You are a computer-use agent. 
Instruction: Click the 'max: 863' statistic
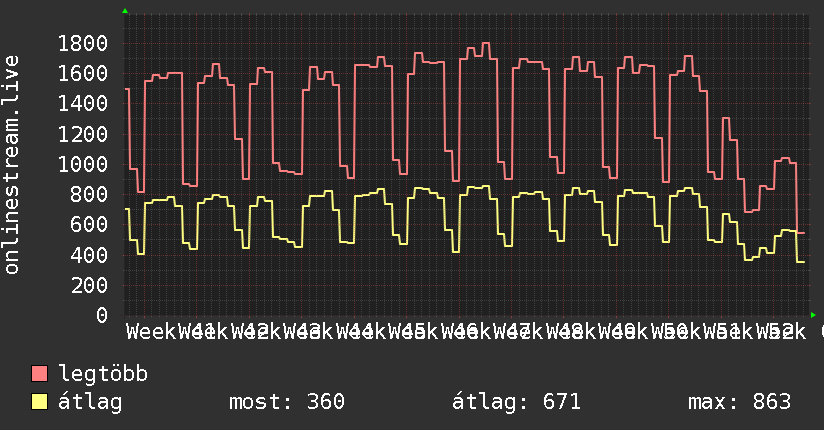pos(739,402)
